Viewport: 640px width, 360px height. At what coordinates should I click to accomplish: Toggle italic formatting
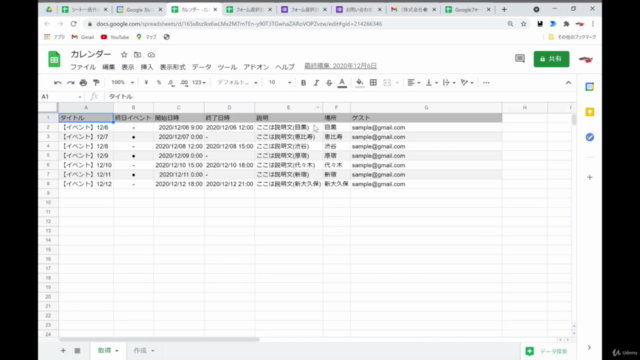[316, 82]
